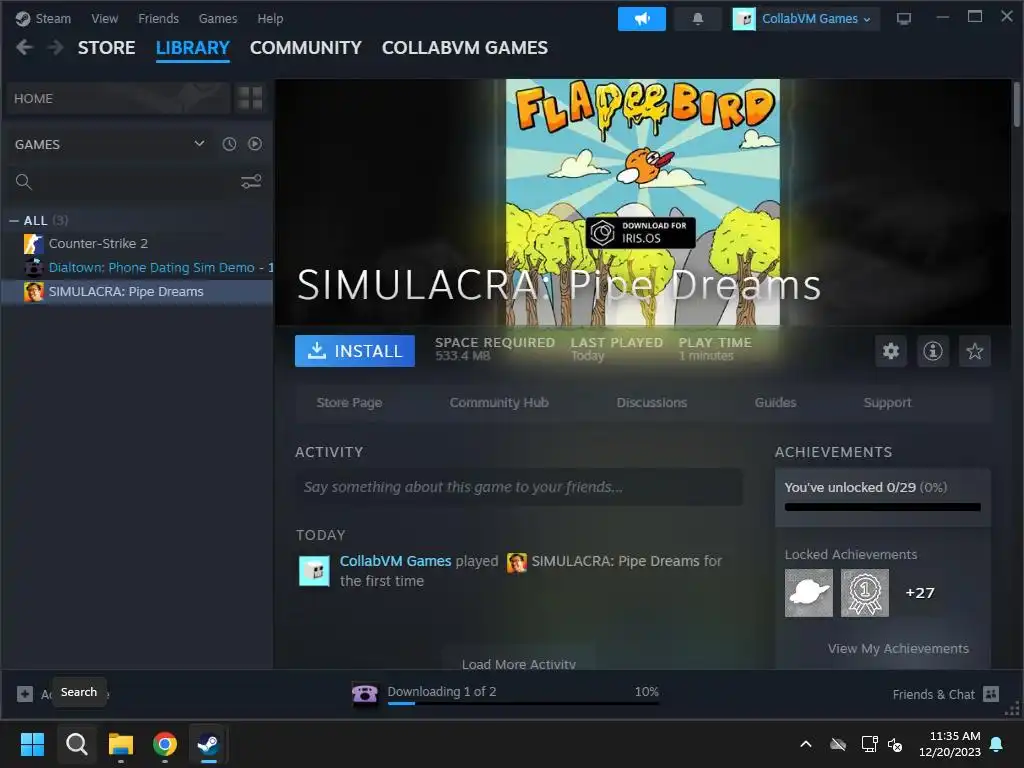Sort by recent activity clock icon
Image resolution: width=1024 pixels, height=768 pixels.
(x=229, y=144)
